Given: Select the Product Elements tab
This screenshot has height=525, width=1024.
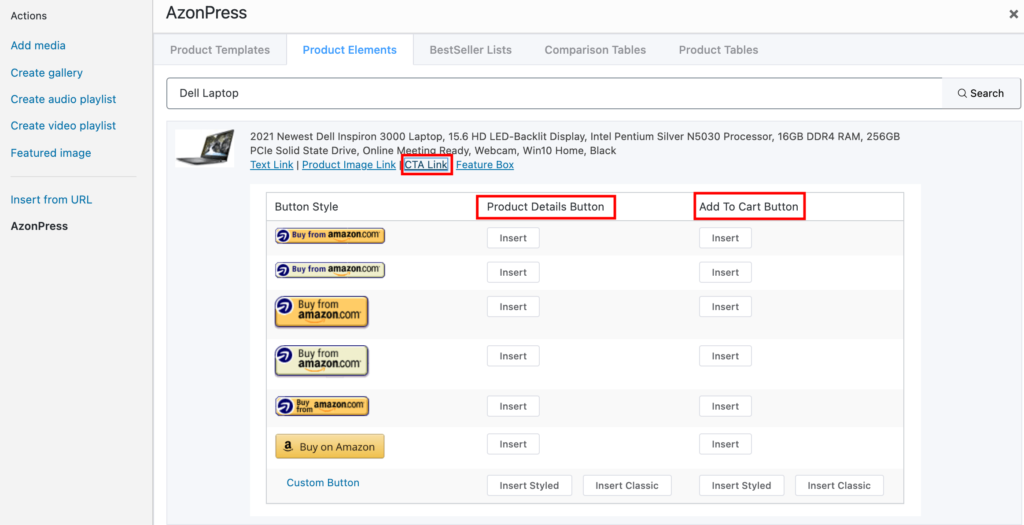Looking at the screenshot, I should (349, 50).
